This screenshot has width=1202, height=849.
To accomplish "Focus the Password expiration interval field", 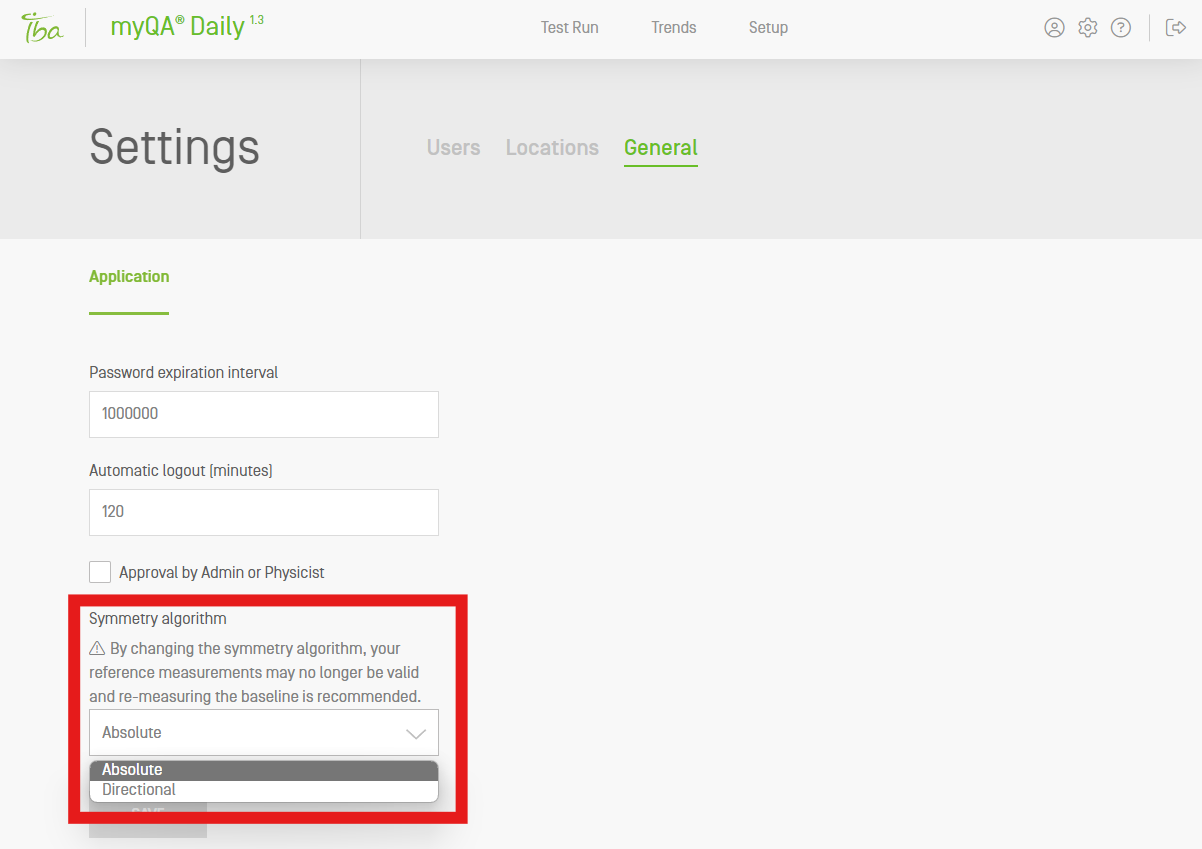I will coord(264,414).
